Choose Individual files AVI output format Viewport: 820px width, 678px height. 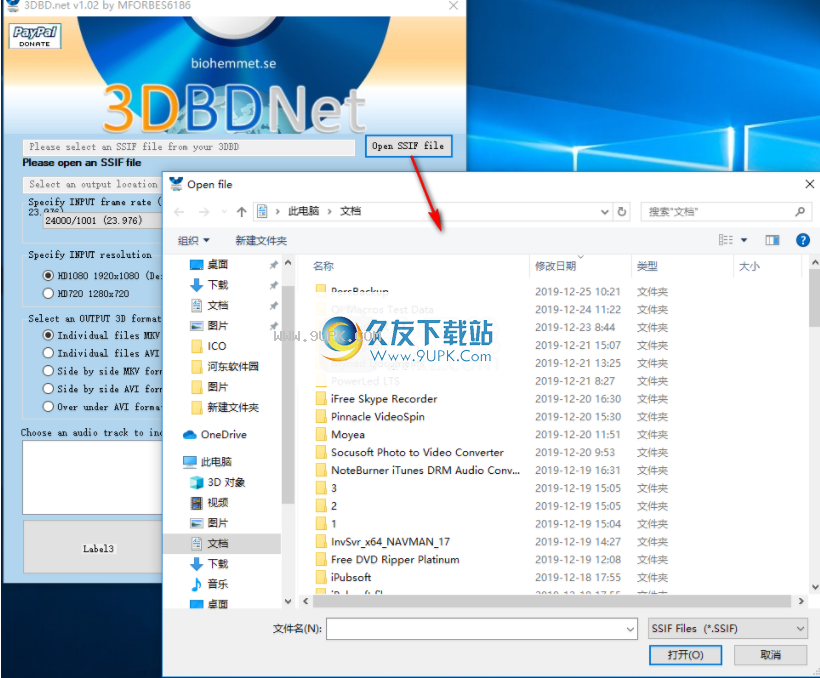click(x=48, y=353)
